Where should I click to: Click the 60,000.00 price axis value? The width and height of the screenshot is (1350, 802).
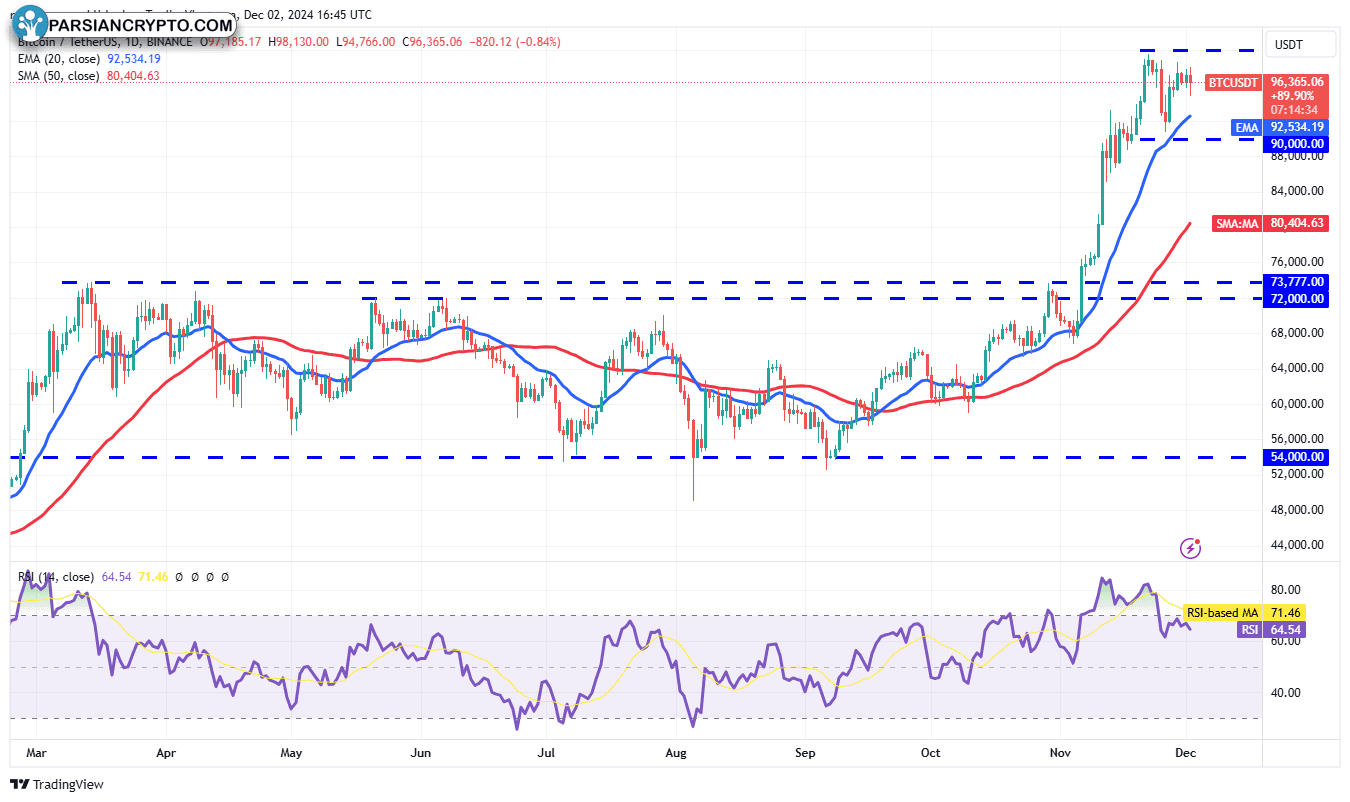pos(1297,404)
